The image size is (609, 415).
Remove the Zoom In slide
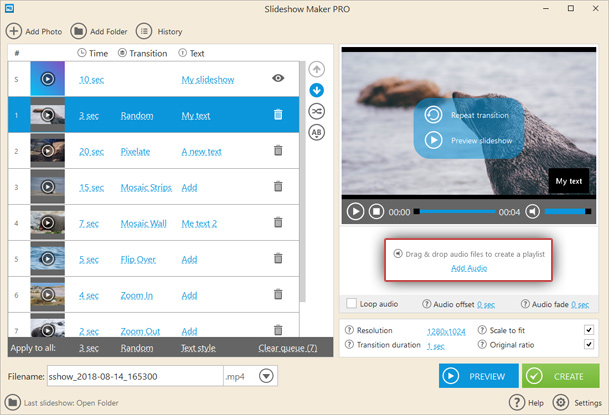pos(278,294)
